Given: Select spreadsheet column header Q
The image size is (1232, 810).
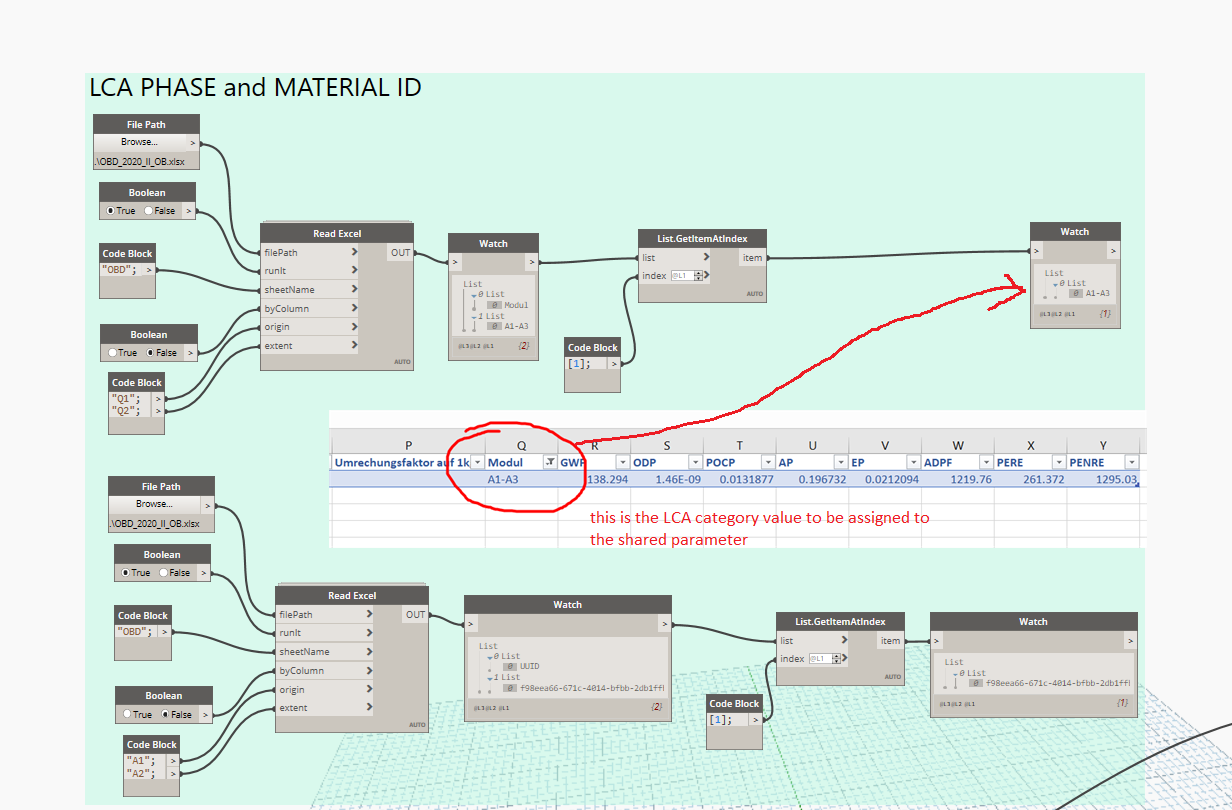Looking at the screenshot, I should 521,445.
